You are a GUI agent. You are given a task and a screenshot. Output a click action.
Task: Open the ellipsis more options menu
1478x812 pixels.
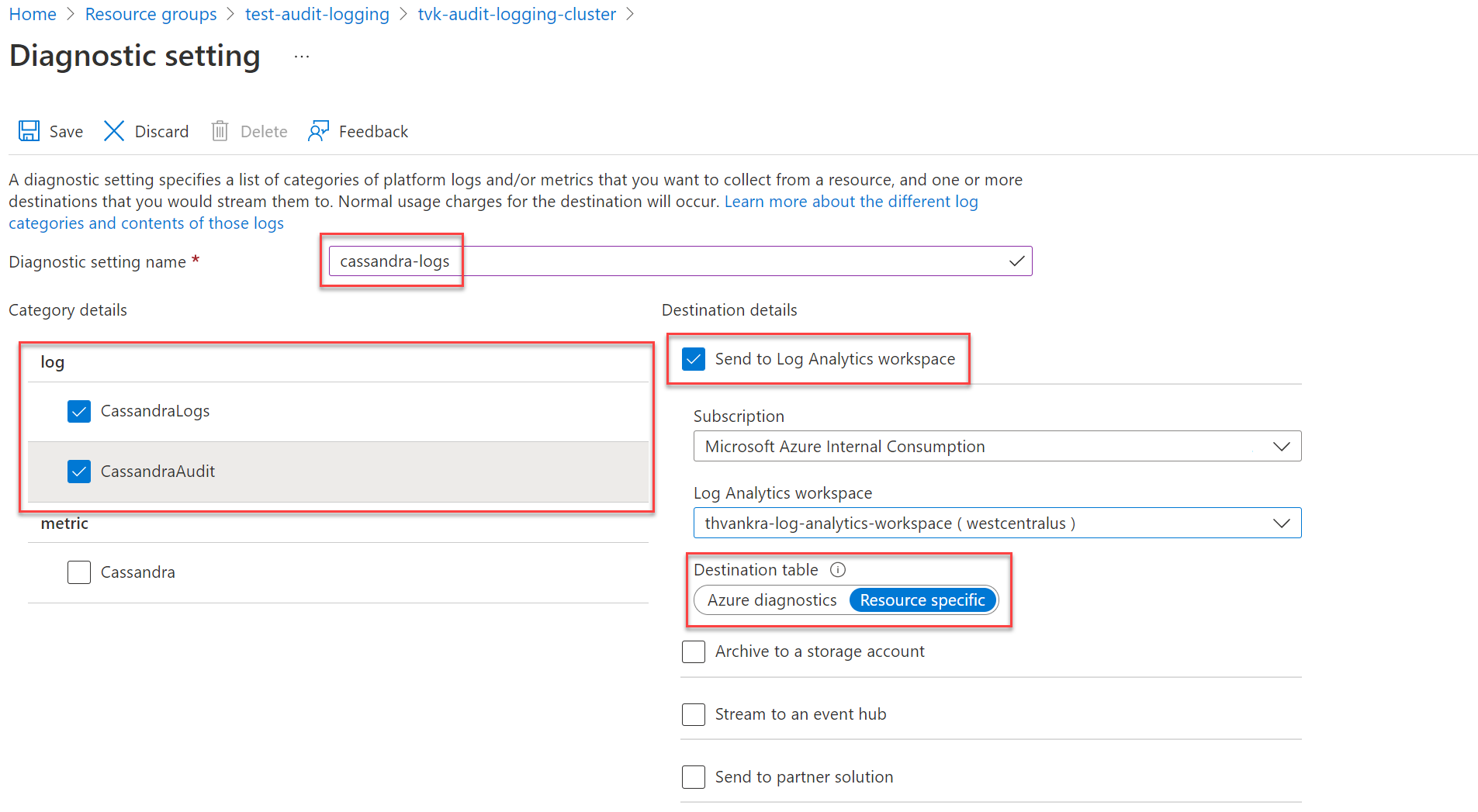point(302,57)
